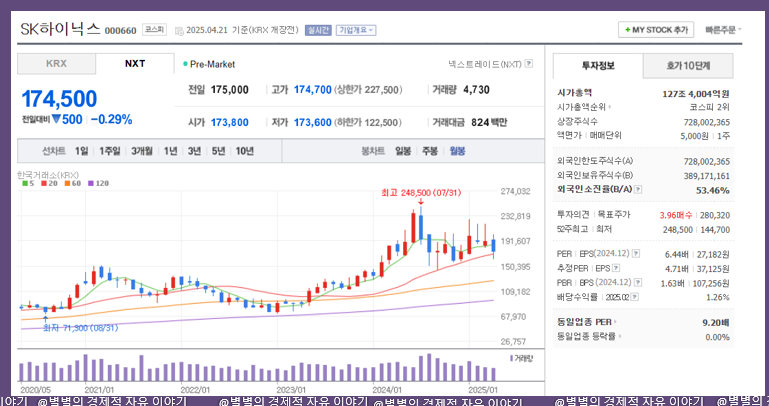769x406 pixels.
Task: Click the help icon beside PER EPS(2024.12)
Action: [x=636, y=254]
